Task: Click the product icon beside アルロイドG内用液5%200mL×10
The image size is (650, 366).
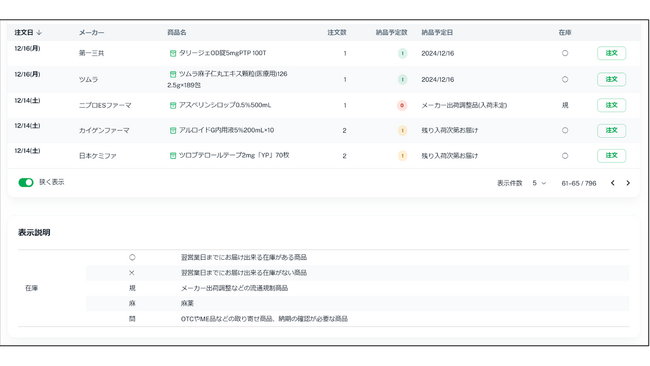Action: pos(173,131)
